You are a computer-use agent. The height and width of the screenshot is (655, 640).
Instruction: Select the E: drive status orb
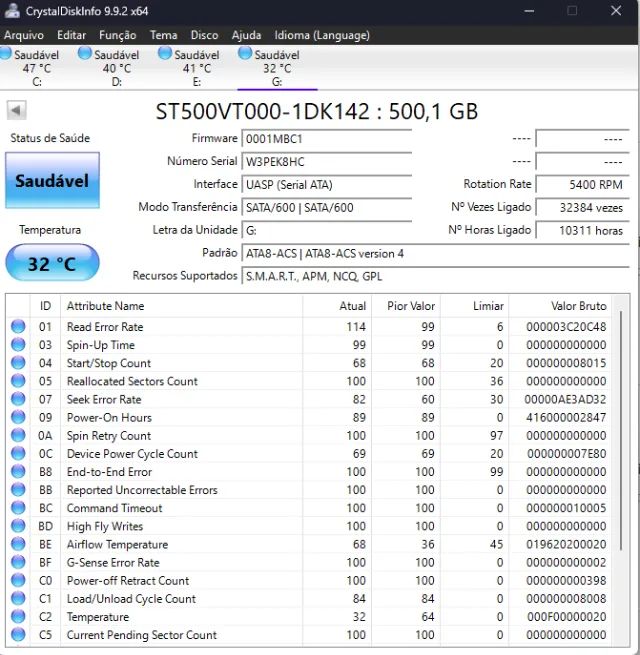click(x=165, y=53)
